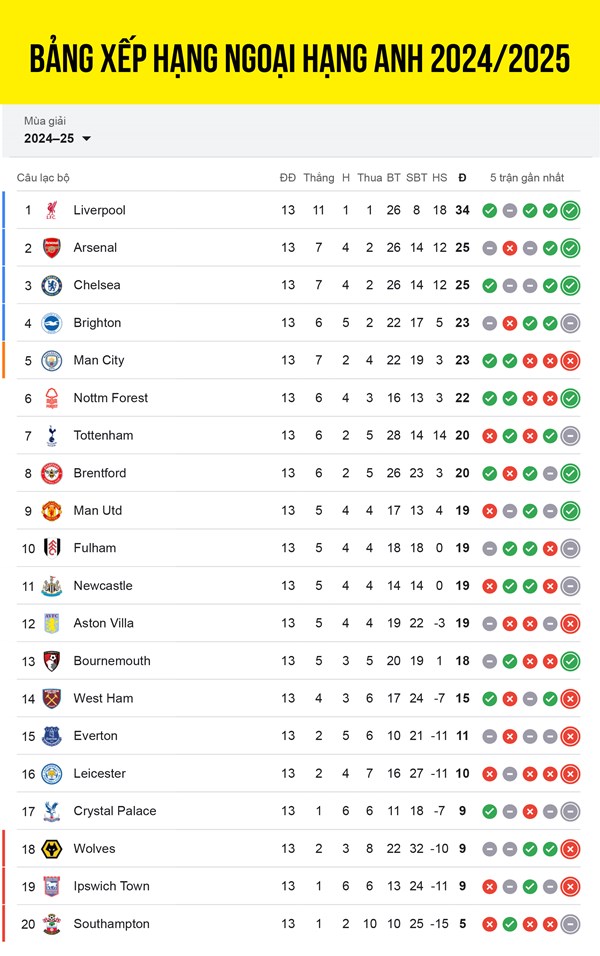The image size is (600, 956).
Task: Click the Man City club crest
Action: tap(52, 361)
